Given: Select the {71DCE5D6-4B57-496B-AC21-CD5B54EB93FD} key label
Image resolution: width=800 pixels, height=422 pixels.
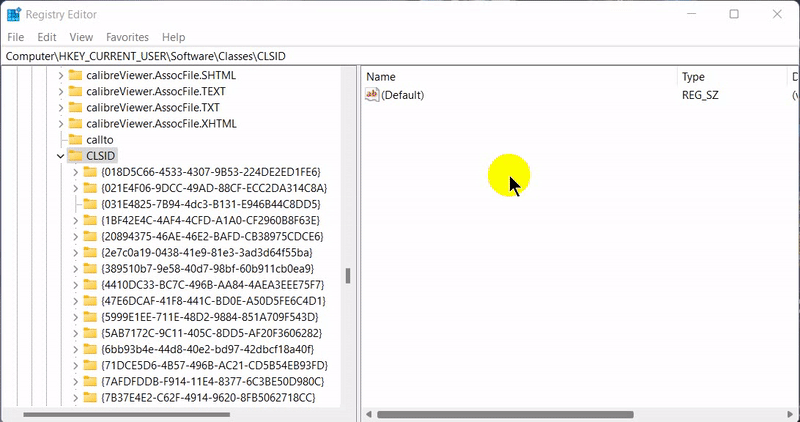Looking at the screenshot, I should [x=214, y=365].
